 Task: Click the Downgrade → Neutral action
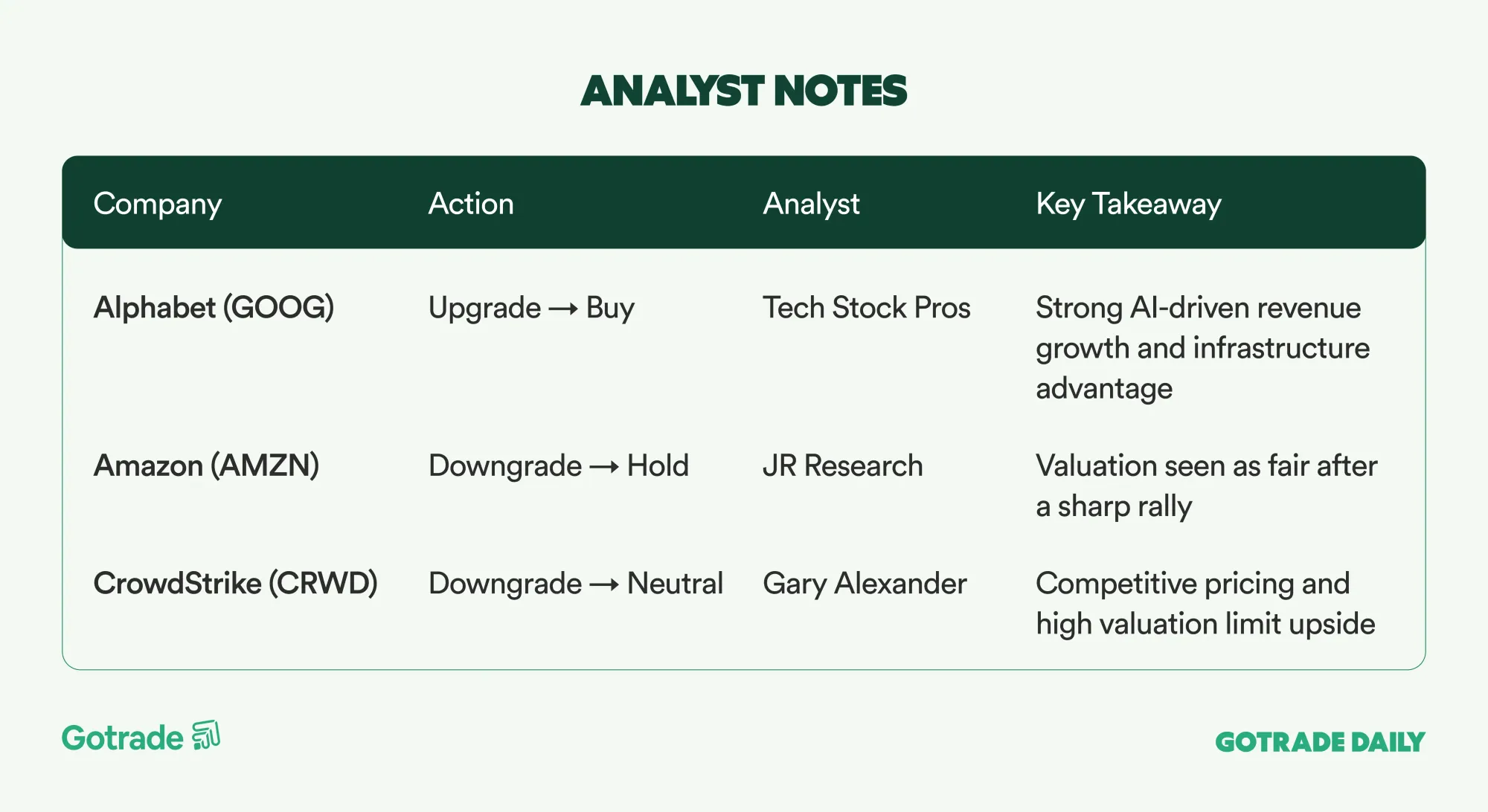(576, 584)
